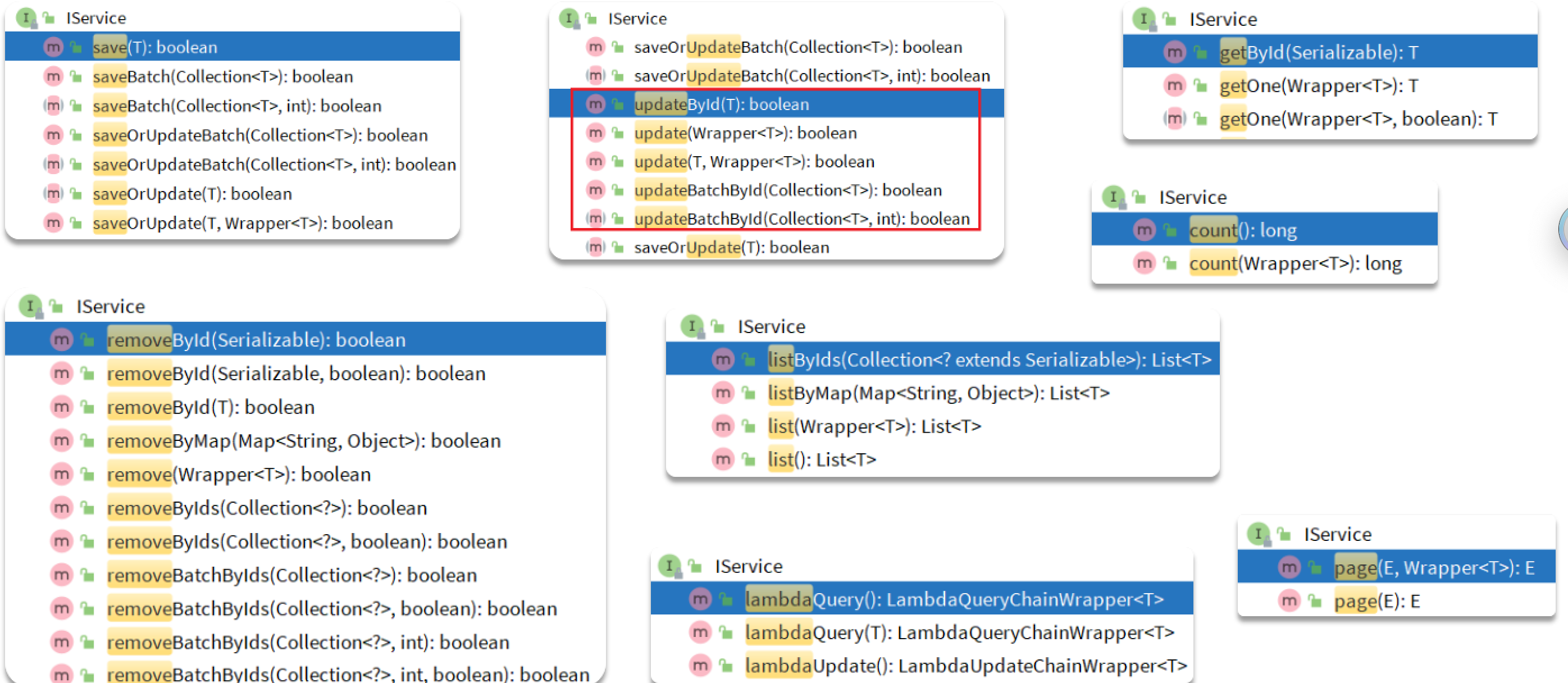The height and width of the screenshot is (683, 1568).
Task: Click interface icon above the lambdaQuery popup
Action: pos(669,566)
